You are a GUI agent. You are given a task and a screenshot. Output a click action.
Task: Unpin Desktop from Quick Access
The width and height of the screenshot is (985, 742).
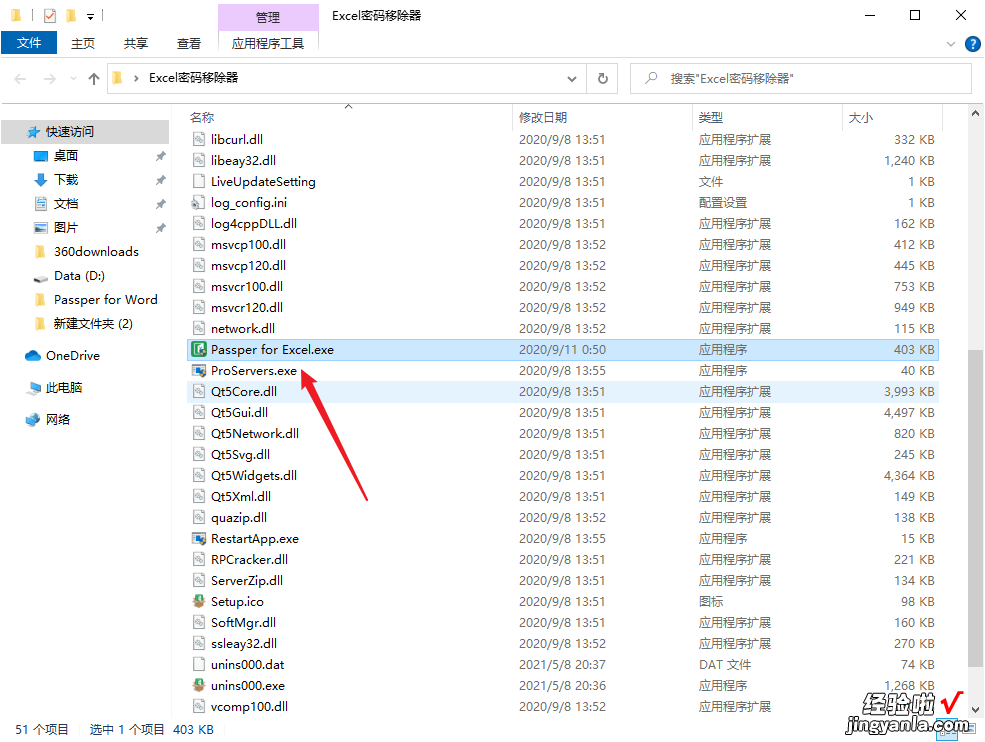coord(161,156)
